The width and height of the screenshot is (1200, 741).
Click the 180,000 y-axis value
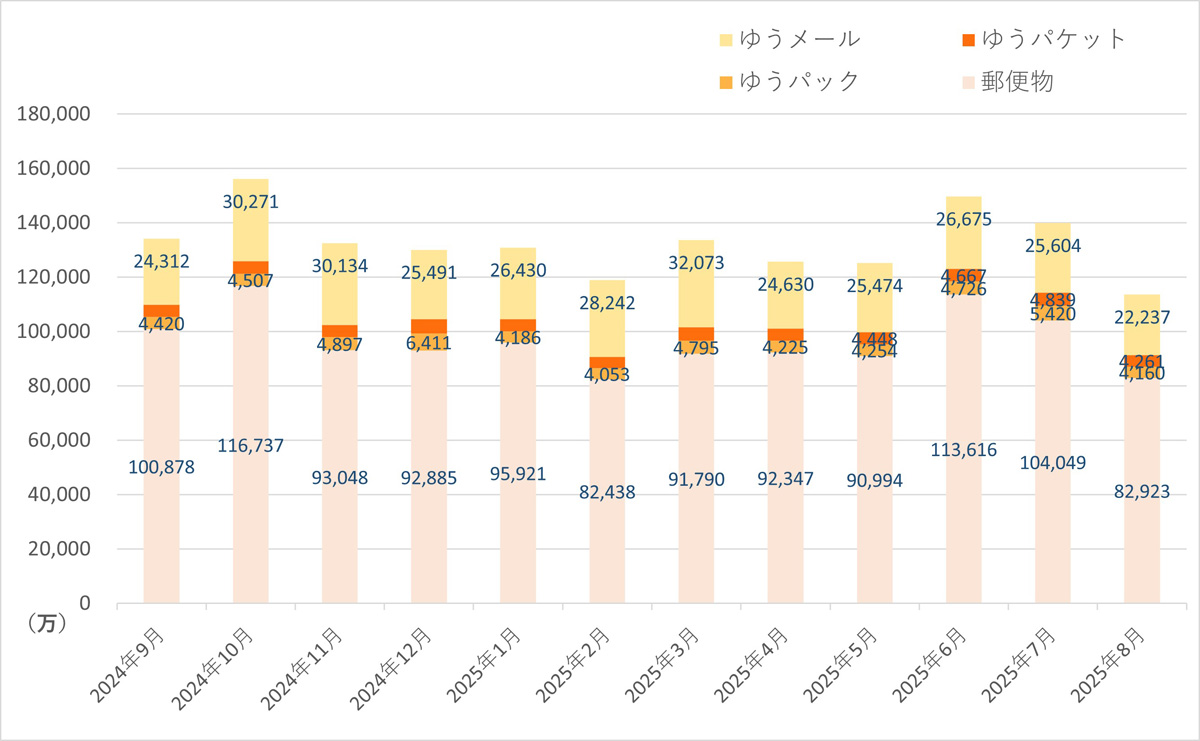54,115
